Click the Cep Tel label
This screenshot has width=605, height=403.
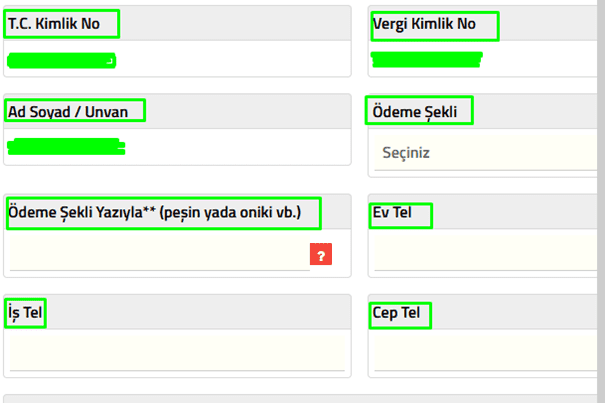(400, 313)
